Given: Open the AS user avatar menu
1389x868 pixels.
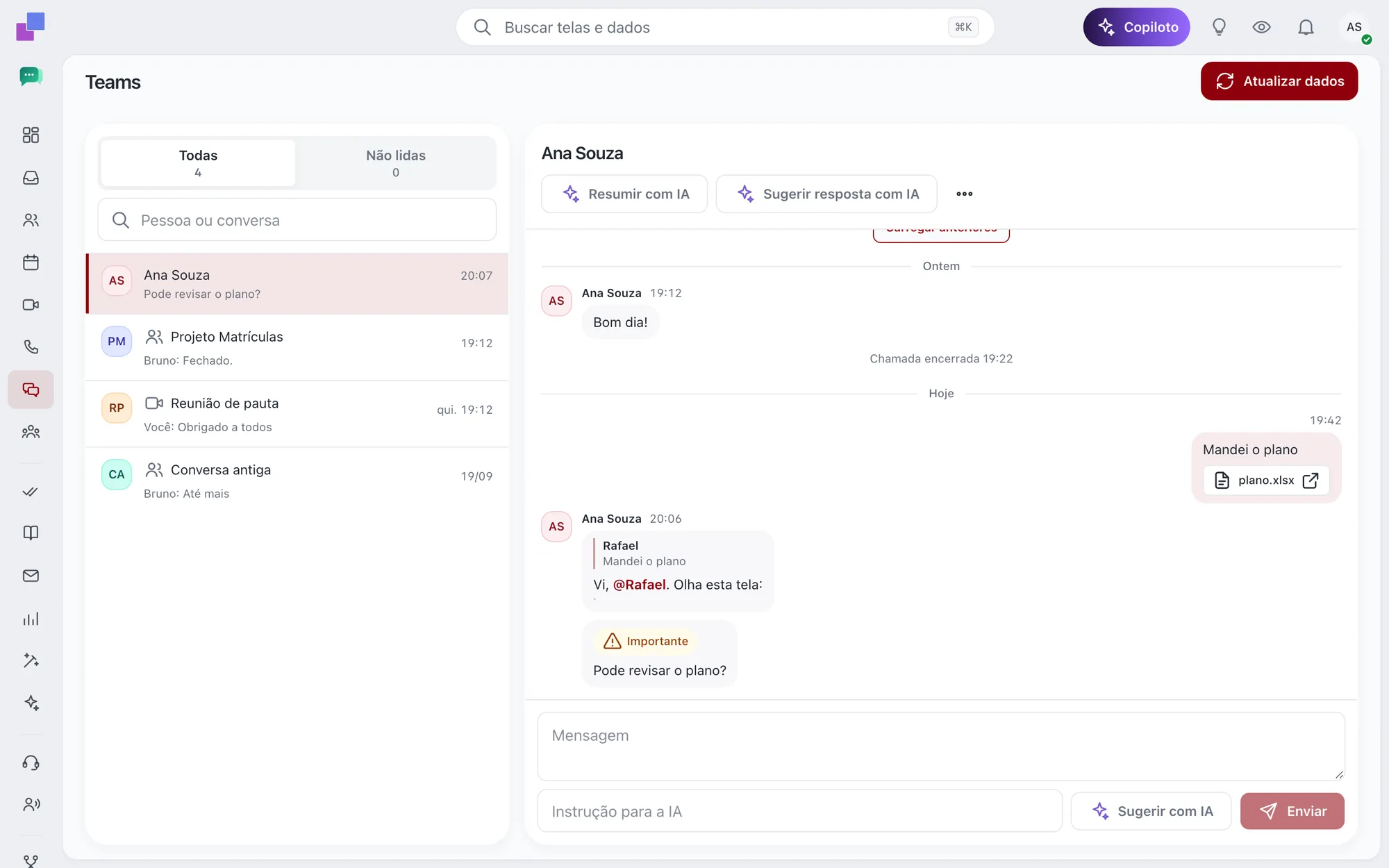Looking at the screenshot, I should tap(1354, 27).
